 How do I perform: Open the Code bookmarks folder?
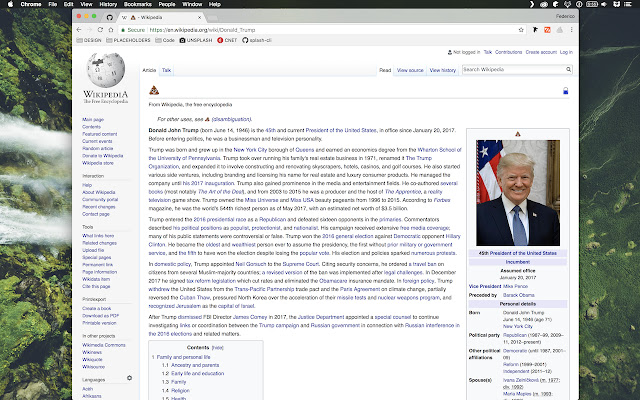click(165, 40)
